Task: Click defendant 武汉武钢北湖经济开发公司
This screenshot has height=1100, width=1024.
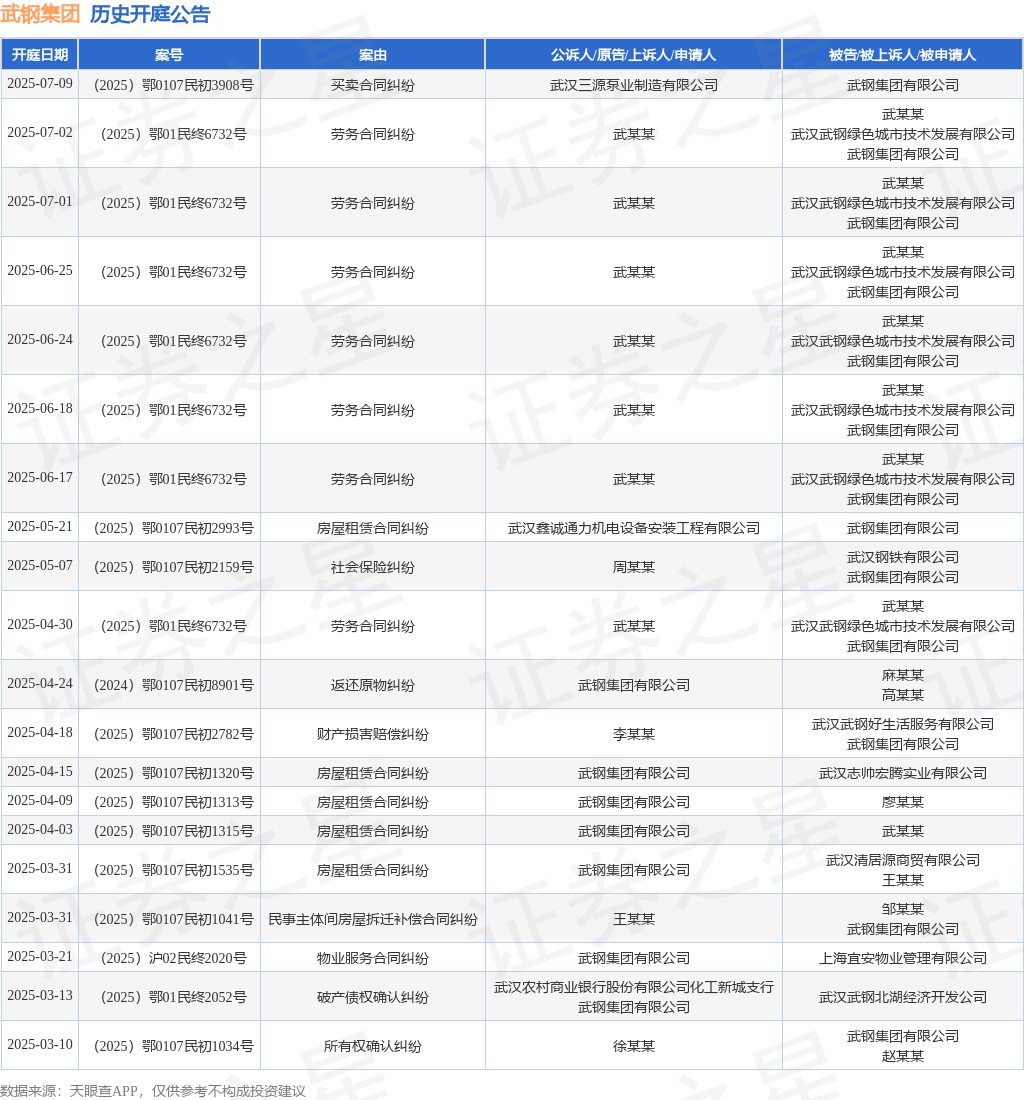Action: pyautogui.click(x=903, y=998)
